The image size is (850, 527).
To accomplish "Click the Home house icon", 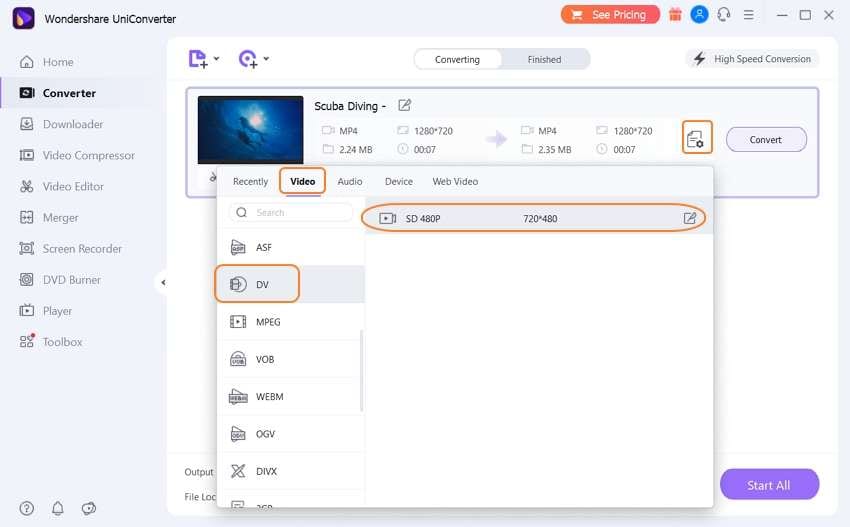I will point(27,62).
